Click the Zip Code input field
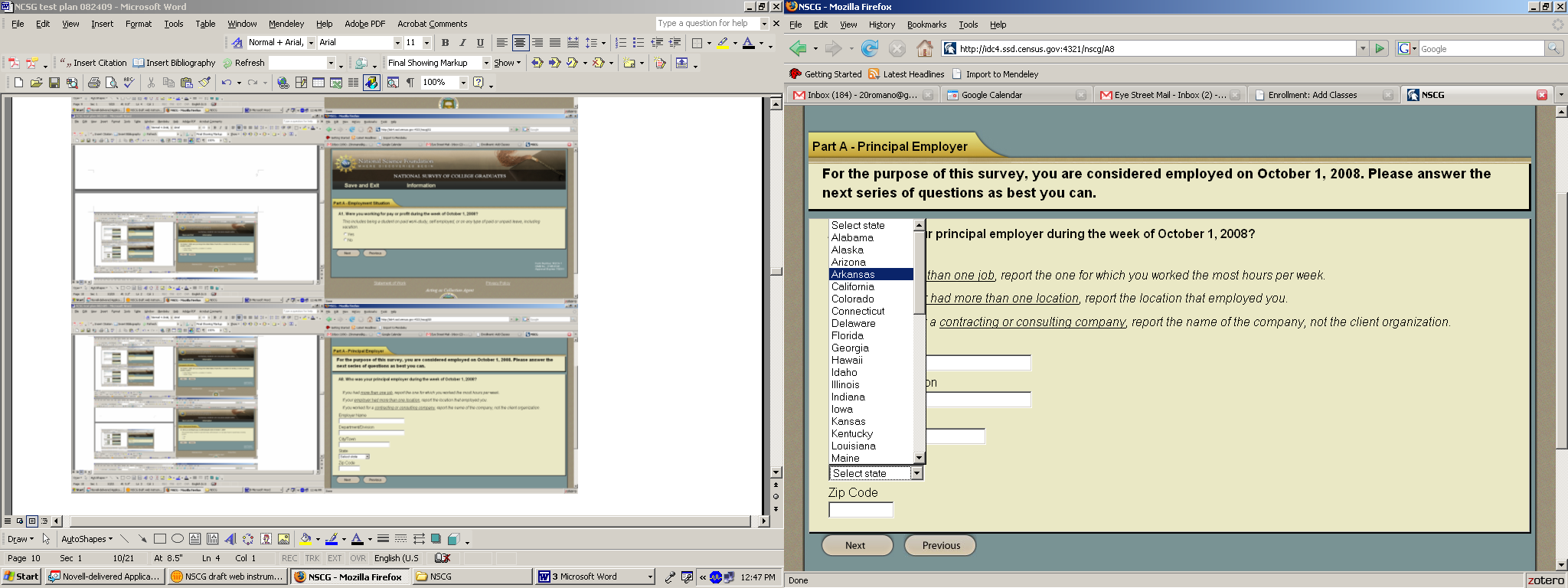 [861, 510]
